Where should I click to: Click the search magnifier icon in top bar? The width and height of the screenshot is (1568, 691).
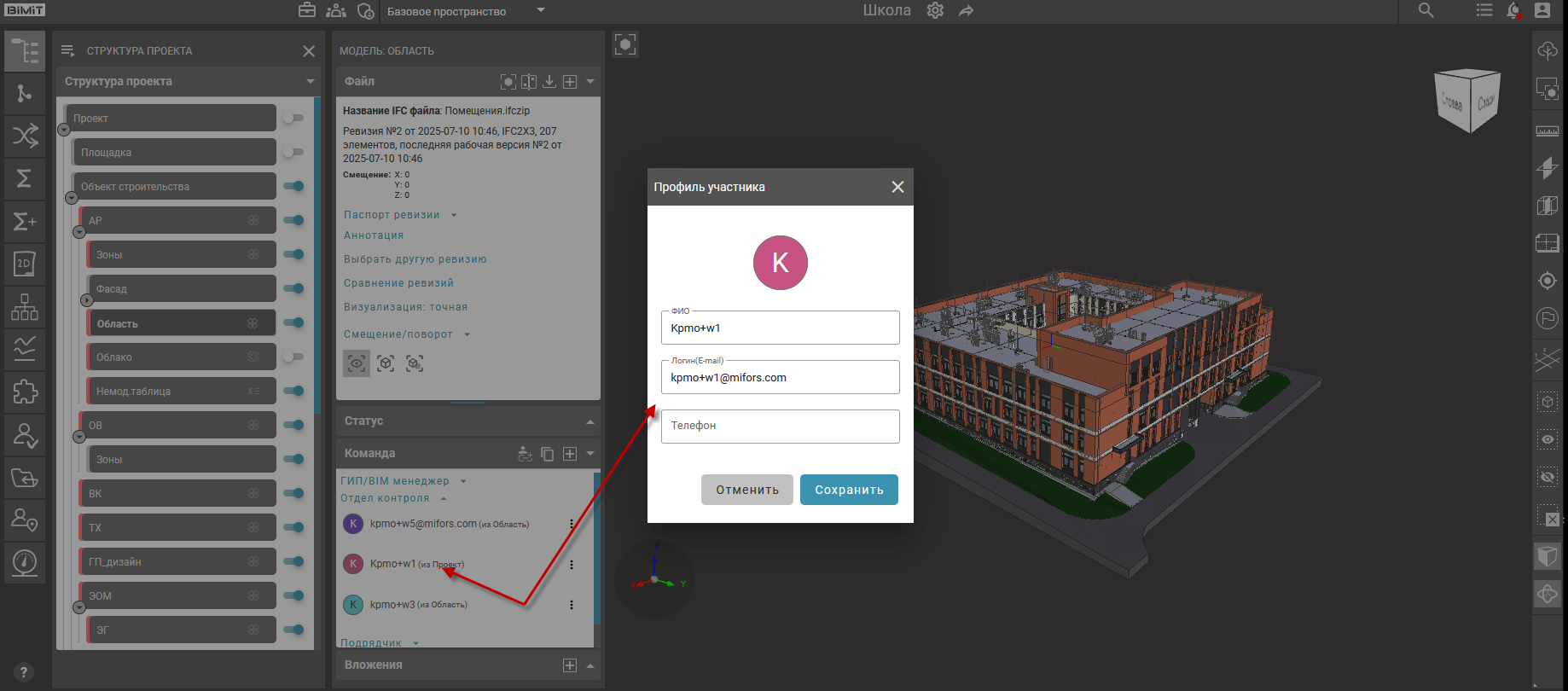pyautogui.click(x=1426, y=11)
